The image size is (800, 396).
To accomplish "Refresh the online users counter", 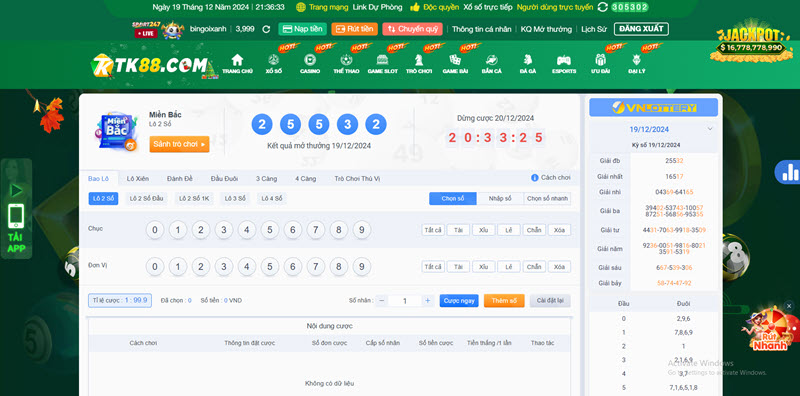I will [603, 7].
